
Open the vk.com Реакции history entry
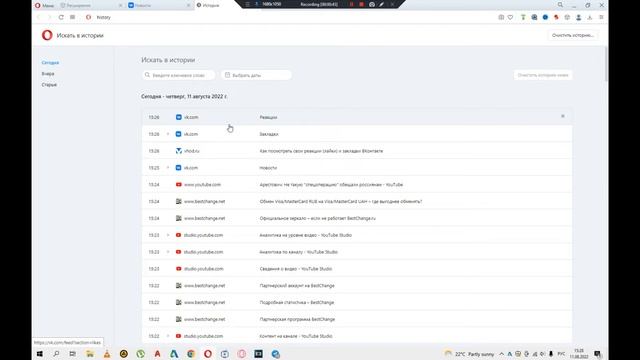coord(357,117)
